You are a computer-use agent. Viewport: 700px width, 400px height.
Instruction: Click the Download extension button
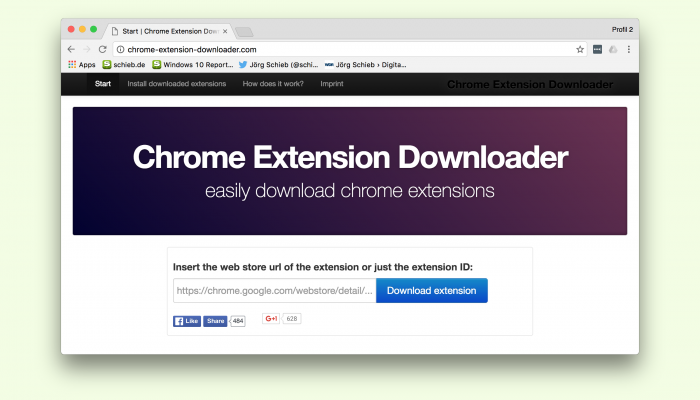click(x=432, y=291)
